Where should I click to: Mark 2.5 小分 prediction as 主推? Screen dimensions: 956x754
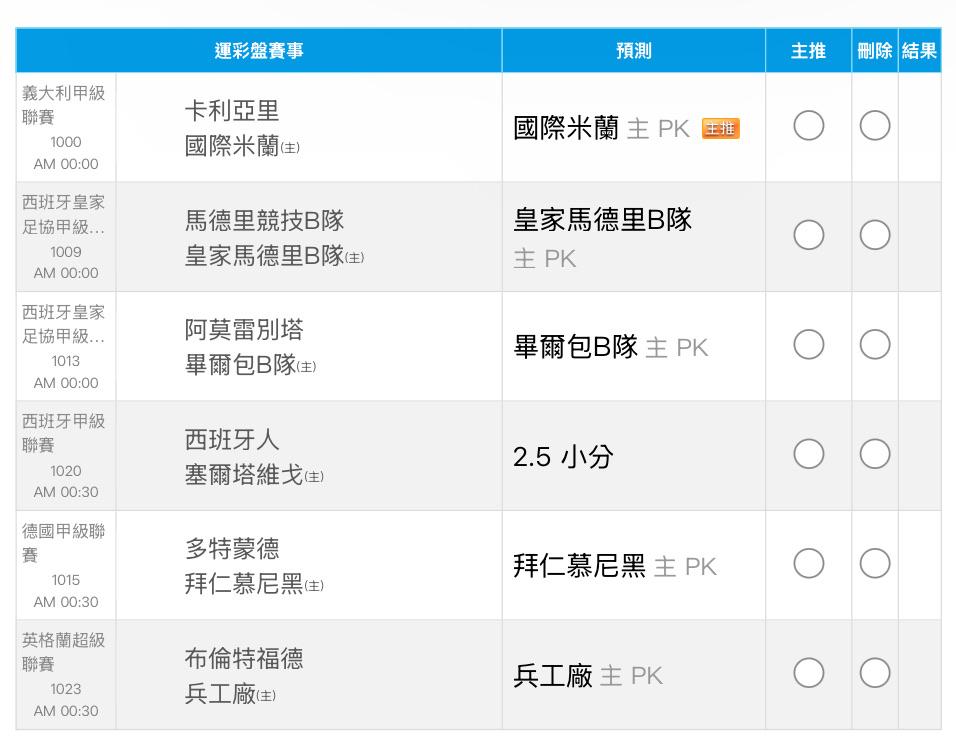tap(808, 454)
